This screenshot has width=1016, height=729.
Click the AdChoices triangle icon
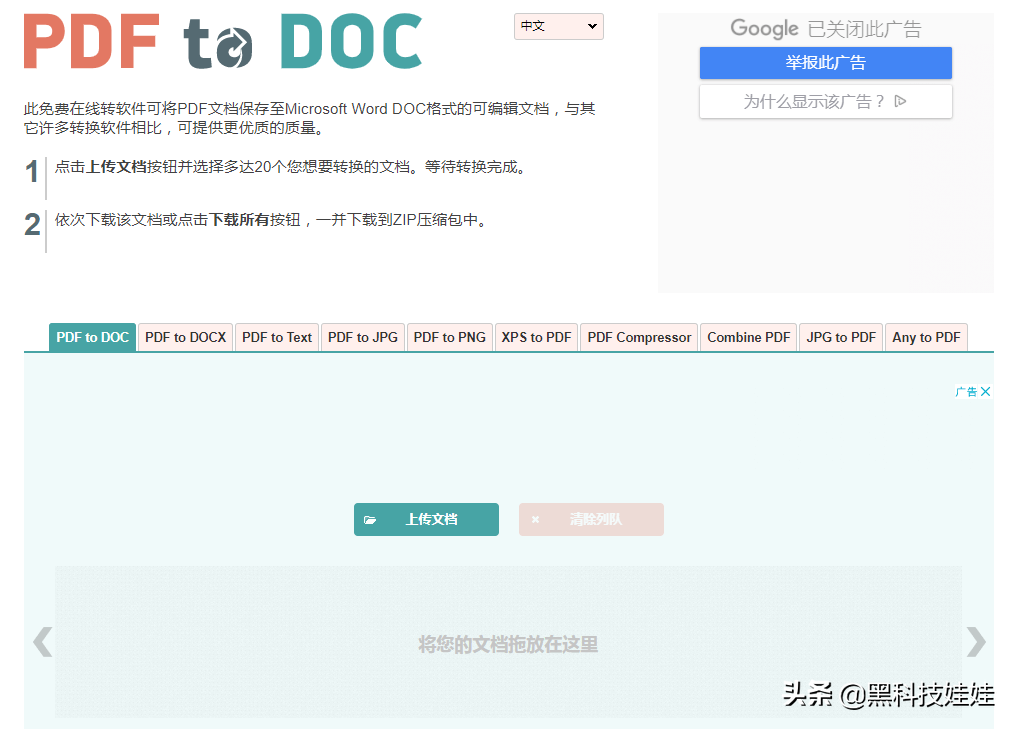[900, 101]
